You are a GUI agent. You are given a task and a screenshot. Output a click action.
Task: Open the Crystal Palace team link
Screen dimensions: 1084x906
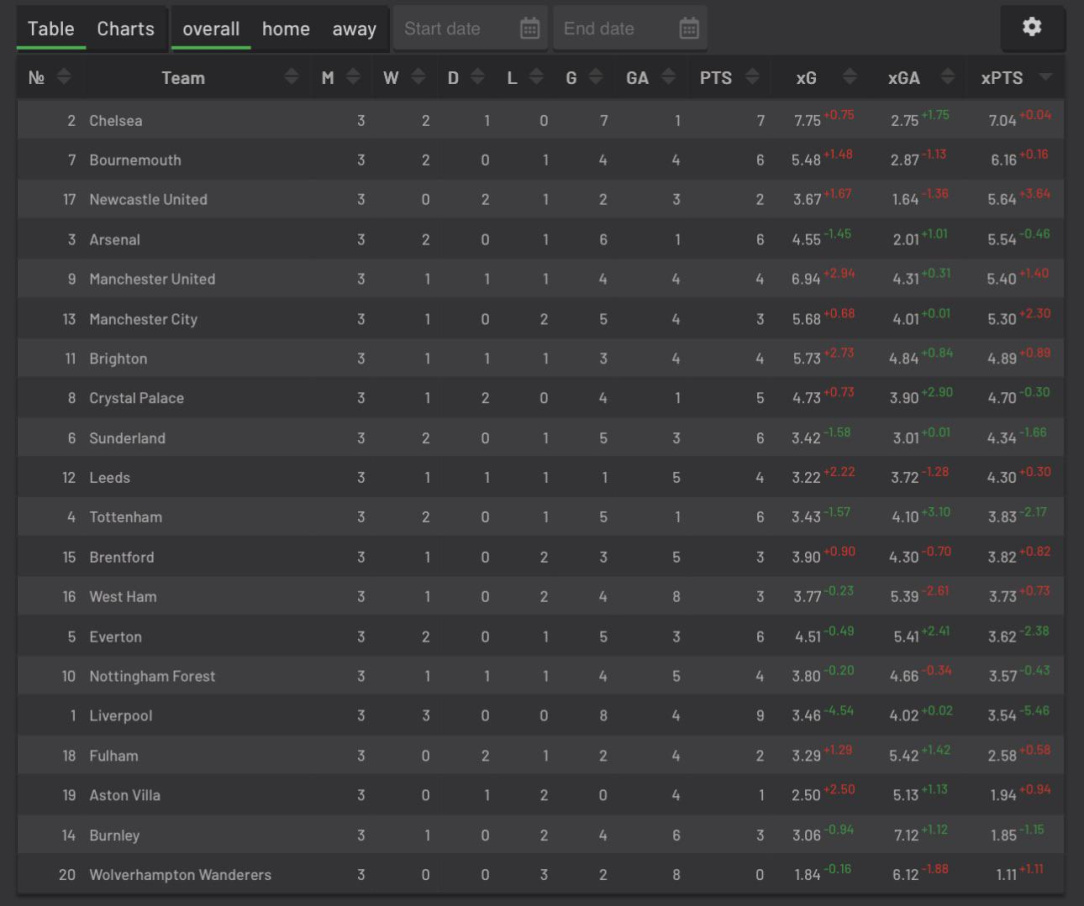click(x=136, y=398)
